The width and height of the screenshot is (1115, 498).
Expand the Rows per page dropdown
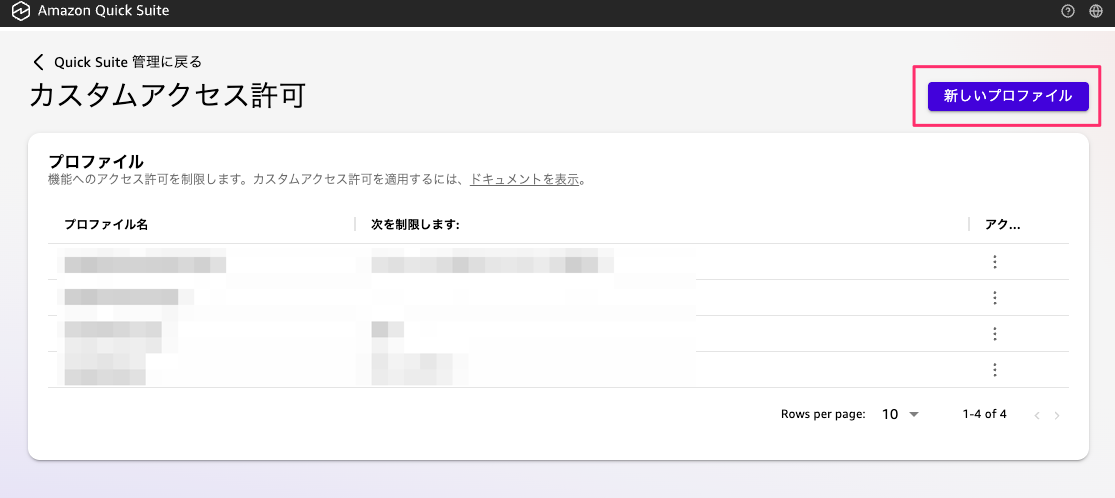(x=900, y=414)
